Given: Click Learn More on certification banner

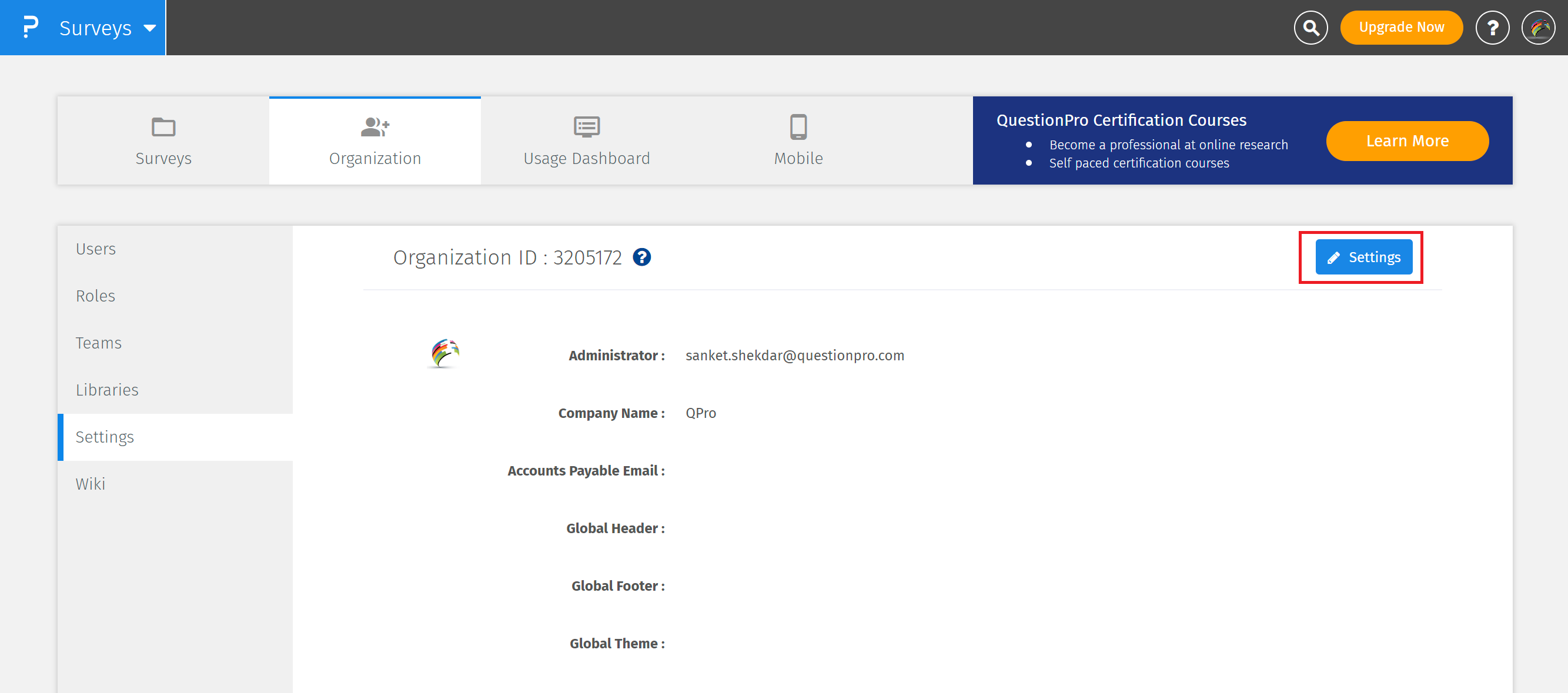Looking at the screenshot, I should [1407, 141].
